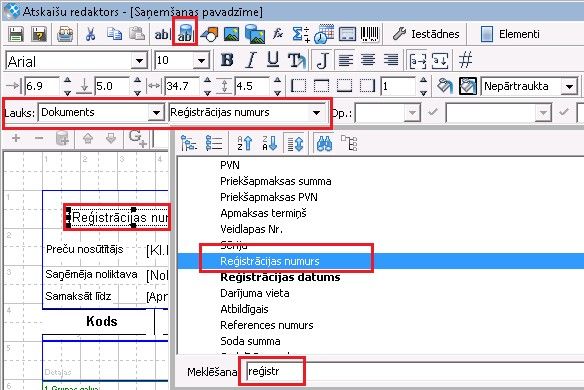The width and height of the screenshot is (584, 390).
Task: Sort fields A to Z ascending
Action: 245,143
